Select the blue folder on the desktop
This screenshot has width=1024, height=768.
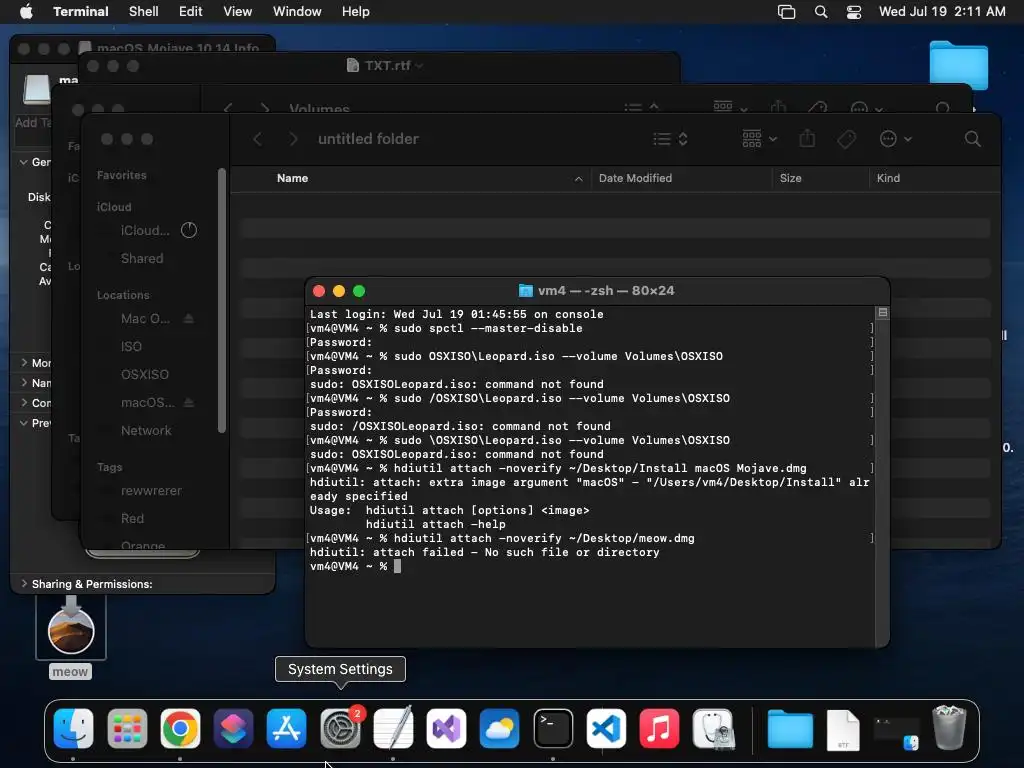click(959, 65)
